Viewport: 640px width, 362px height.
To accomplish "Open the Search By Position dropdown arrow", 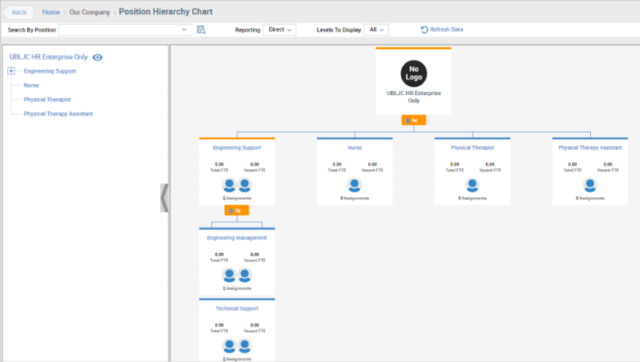I will click(184, 30).
